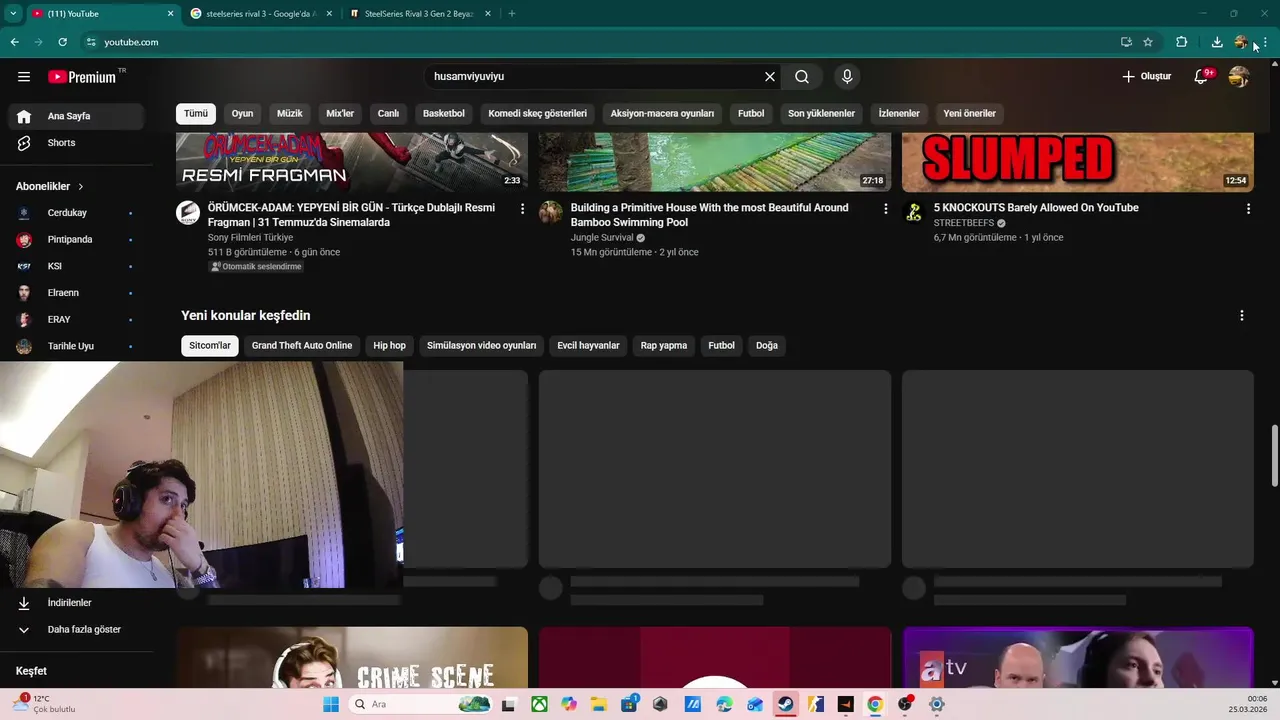Image resolution: width=1280 pixels, height=720 pixels.
Task: Open more options for the 5 KNOCKOUTS video
Action: (x=1248, y=208)
